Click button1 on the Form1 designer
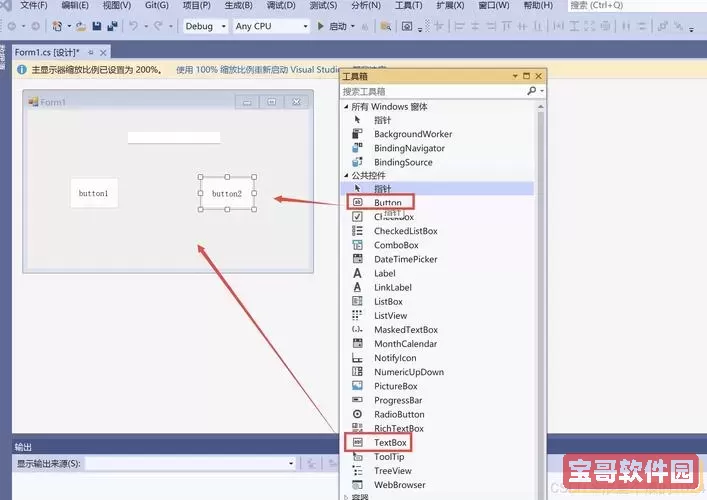The height and width of the screenshot is (500, 707). [x=94, y=193]
